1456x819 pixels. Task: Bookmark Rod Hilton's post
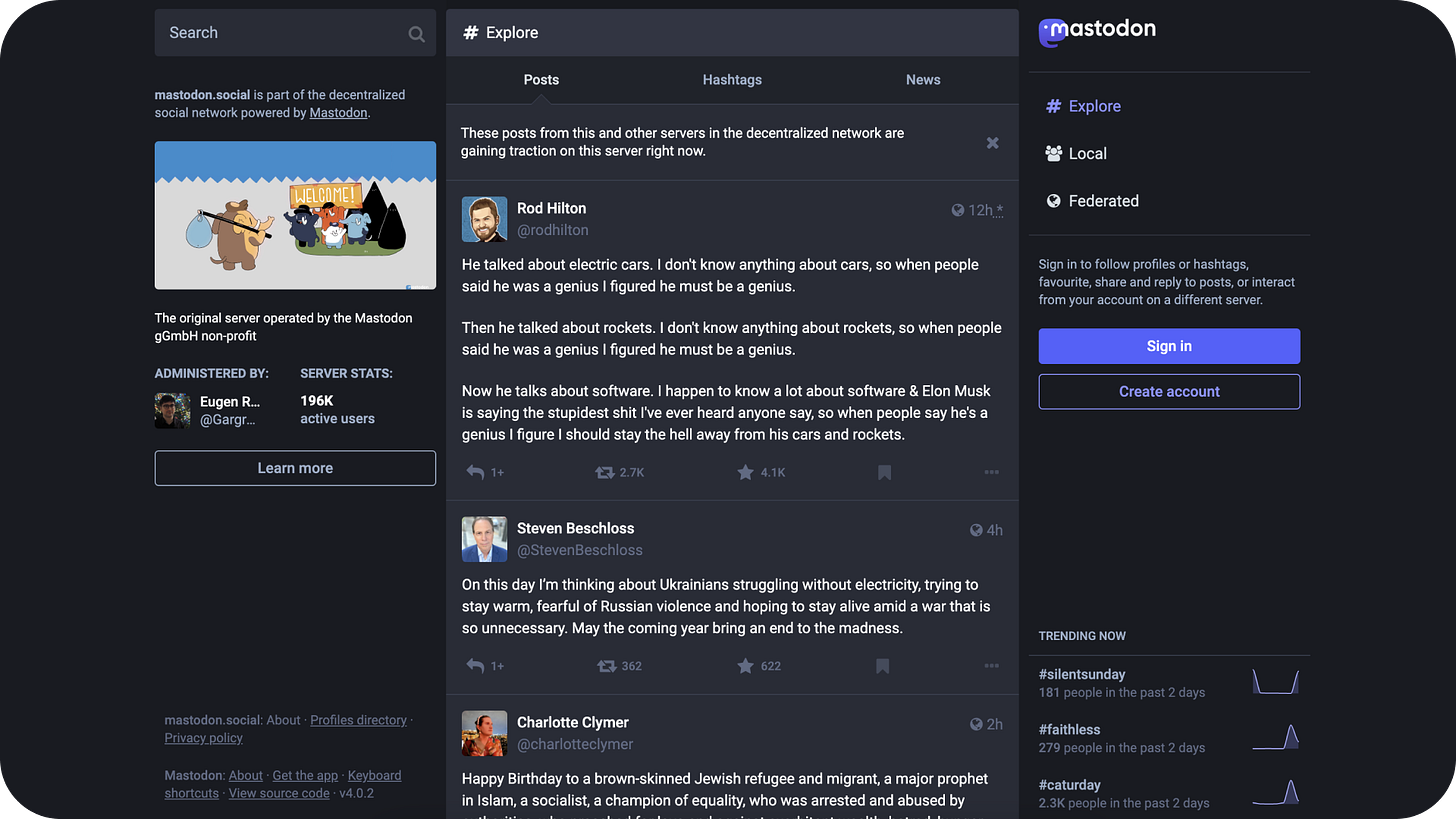tap(883, 472)
